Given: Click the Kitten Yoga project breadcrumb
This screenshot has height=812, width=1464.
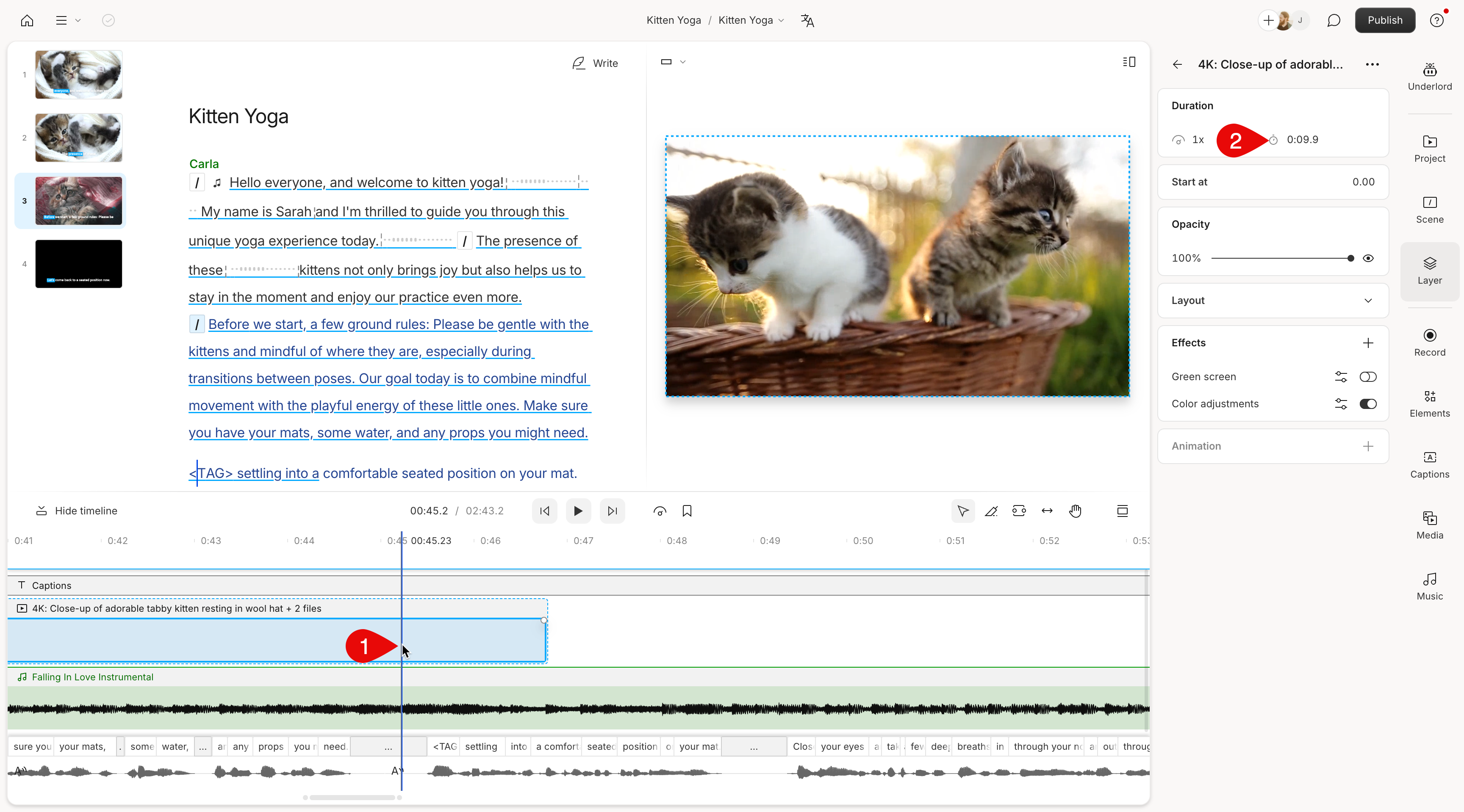Looking at the screenshot, I should click(674, 20).
